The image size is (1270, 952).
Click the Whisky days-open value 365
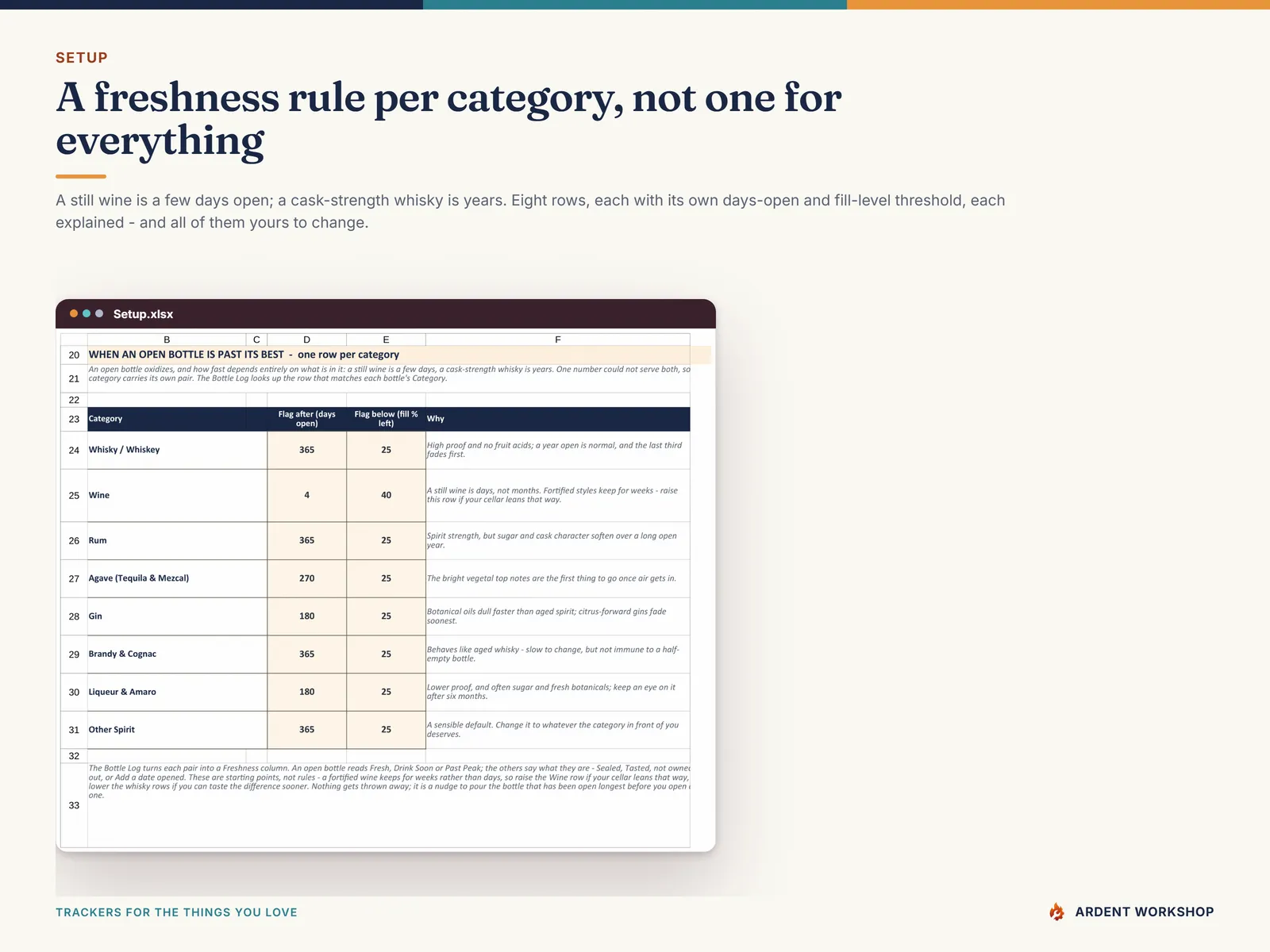(306, 450)
